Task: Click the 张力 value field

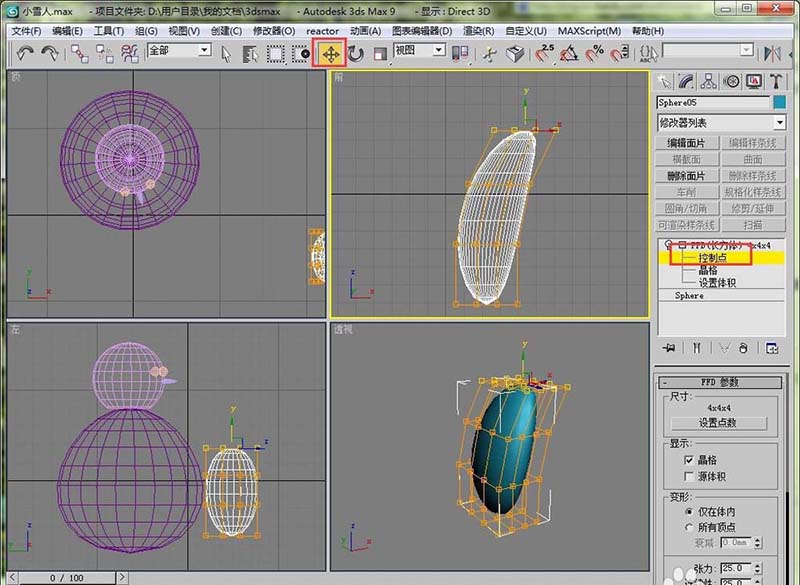Action: click(736, 568)
